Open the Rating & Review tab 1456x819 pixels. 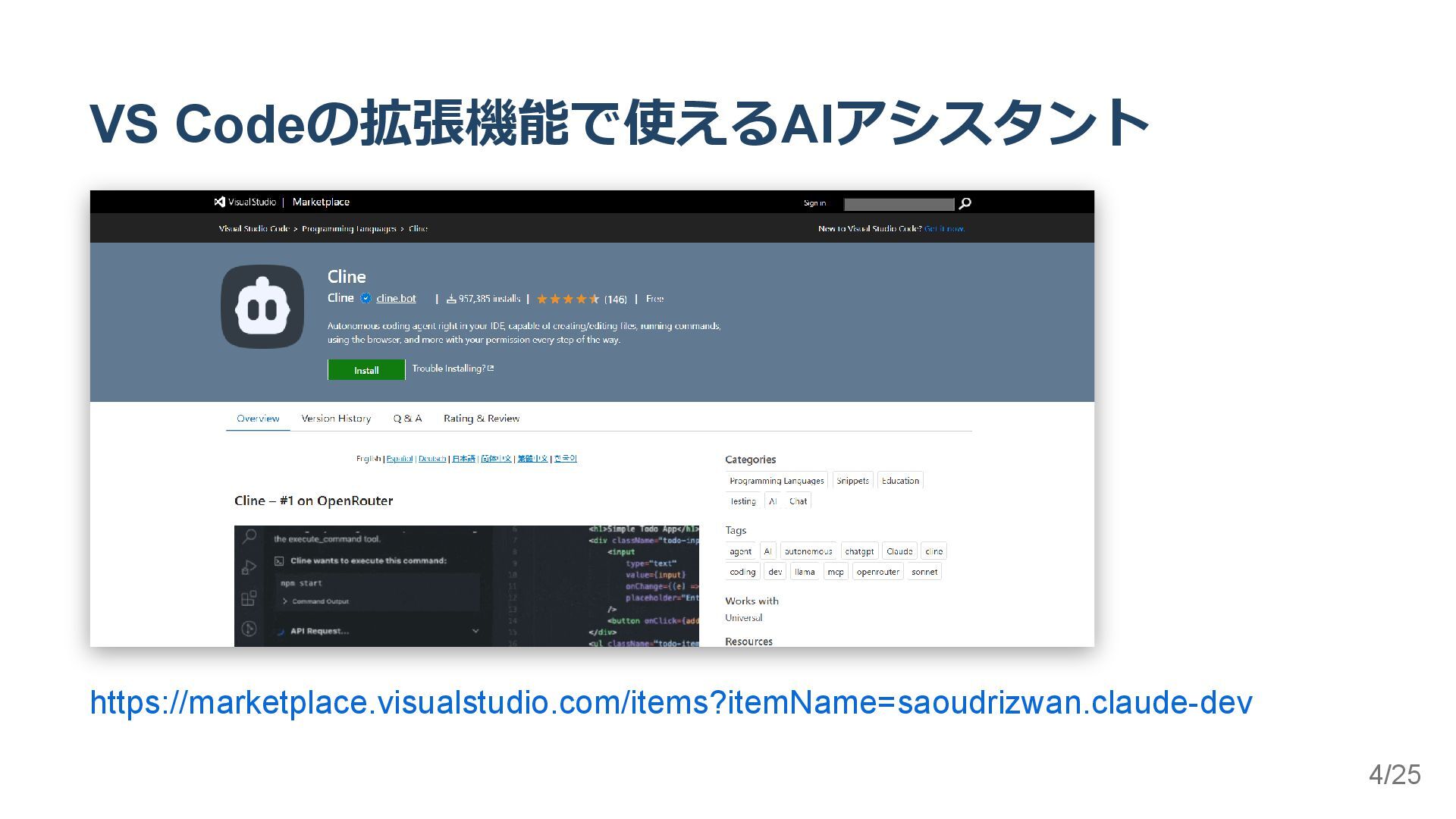click(482, 419)
